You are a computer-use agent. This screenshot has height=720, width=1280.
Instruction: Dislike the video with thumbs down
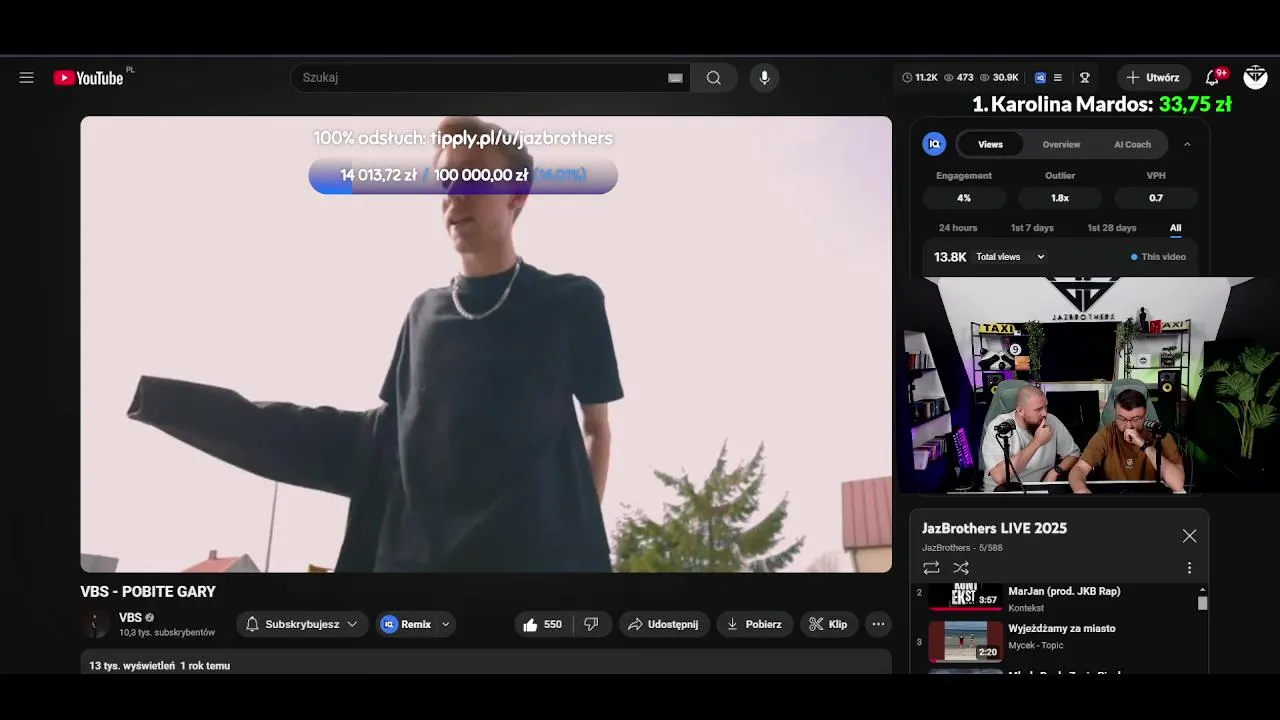coord(591,624)
